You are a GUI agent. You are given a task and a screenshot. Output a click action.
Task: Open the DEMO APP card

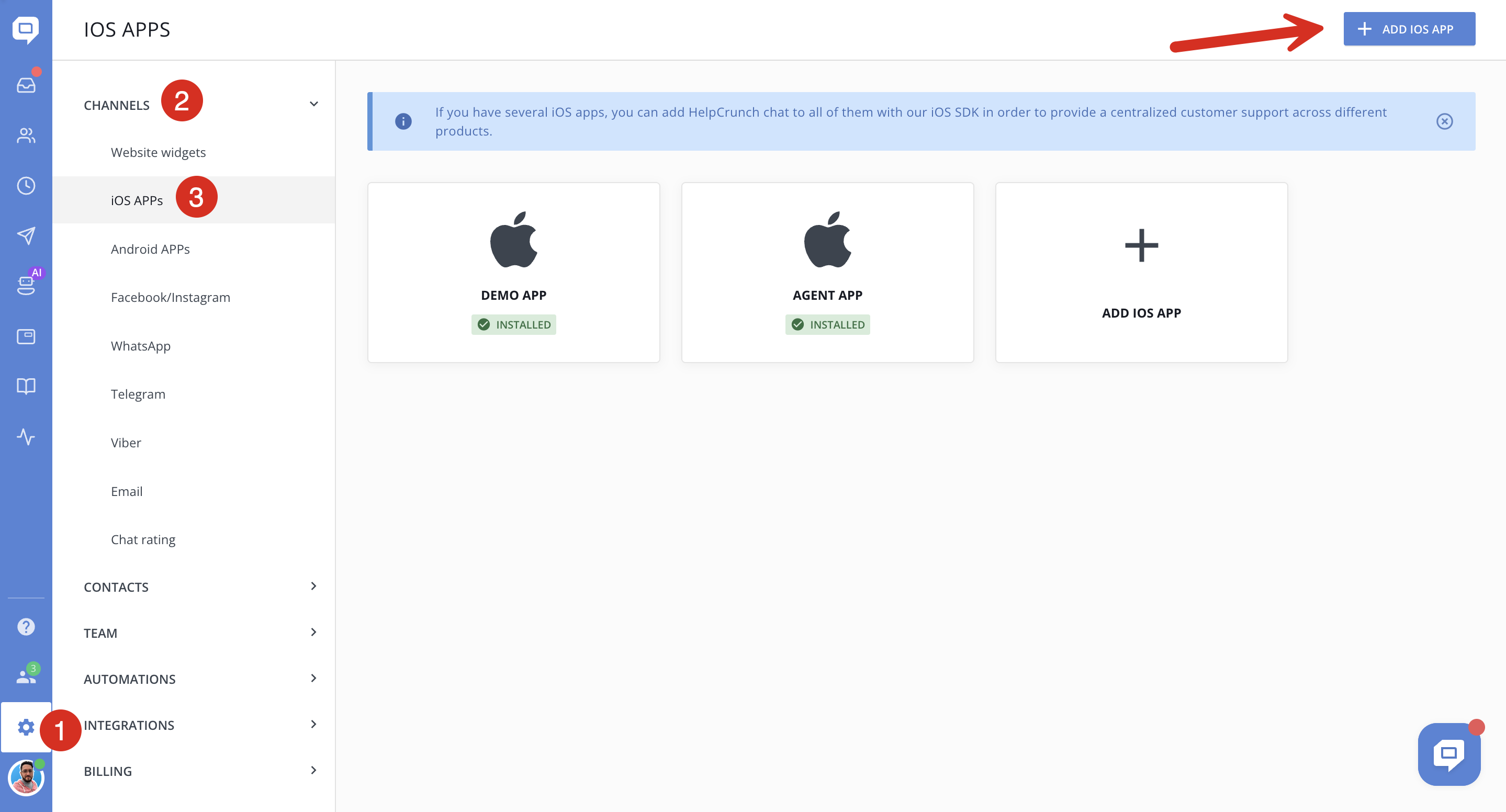click(513, 273)
